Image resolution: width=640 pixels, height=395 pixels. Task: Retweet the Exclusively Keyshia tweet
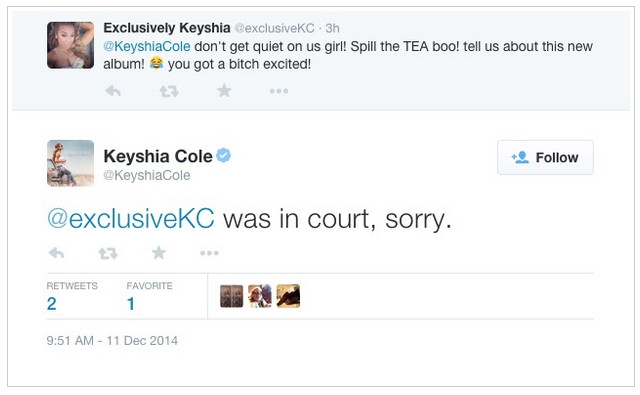(x=169, y=91)
